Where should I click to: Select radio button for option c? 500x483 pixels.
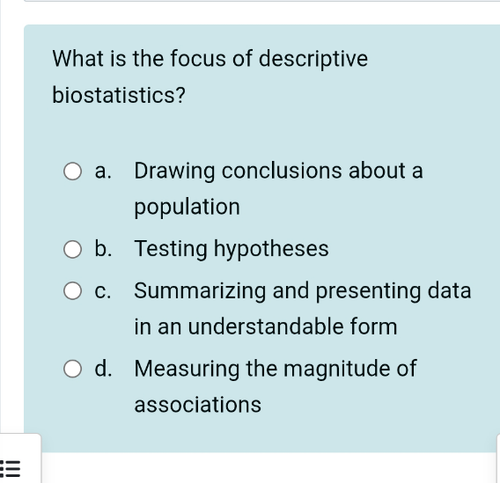point(72,291)
